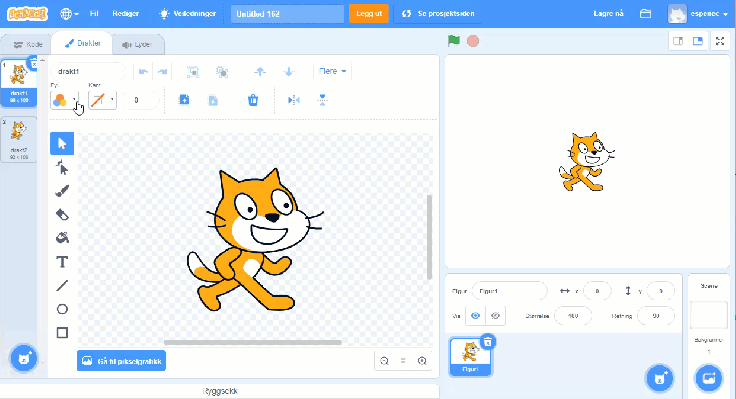The height and width of the screenshot is (399, 736).
Task: Open My Stuff folder icon
Action: click(x=645, y=14)
